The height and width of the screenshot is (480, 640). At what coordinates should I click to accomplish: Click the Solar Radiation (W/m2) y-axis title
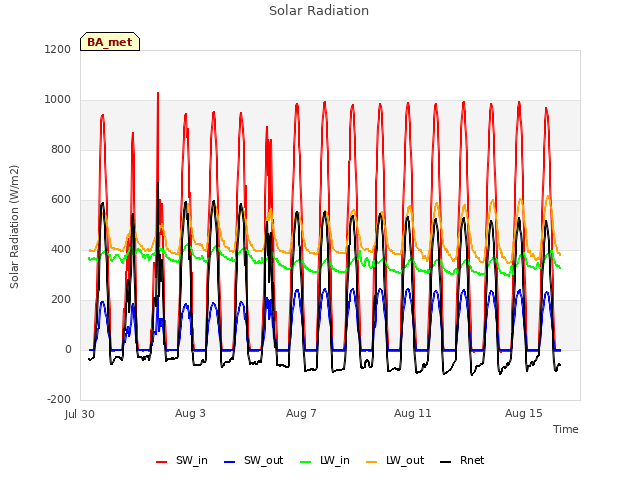(14, 227)
